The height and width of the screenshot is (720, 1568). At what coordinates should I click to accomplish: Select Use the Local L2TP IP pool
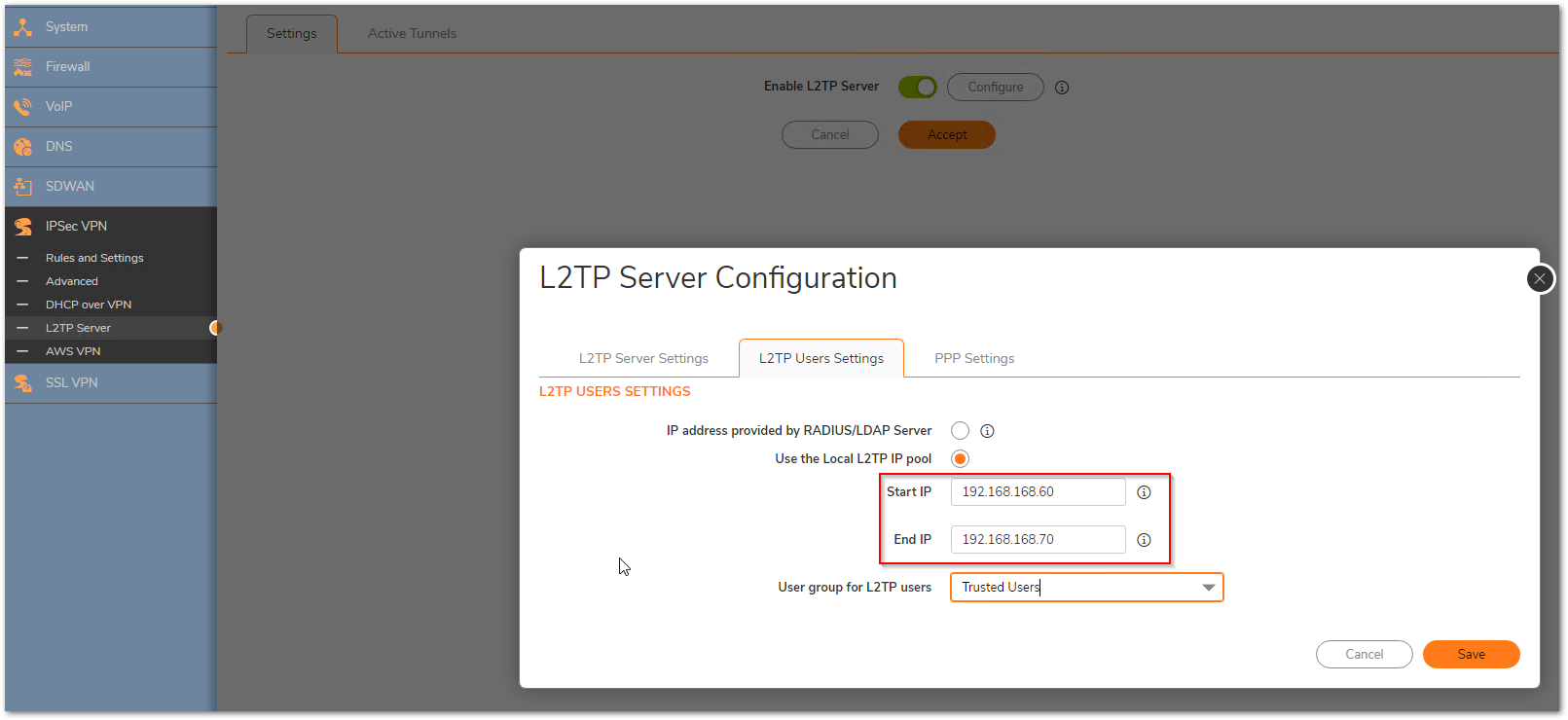point(961,459)
